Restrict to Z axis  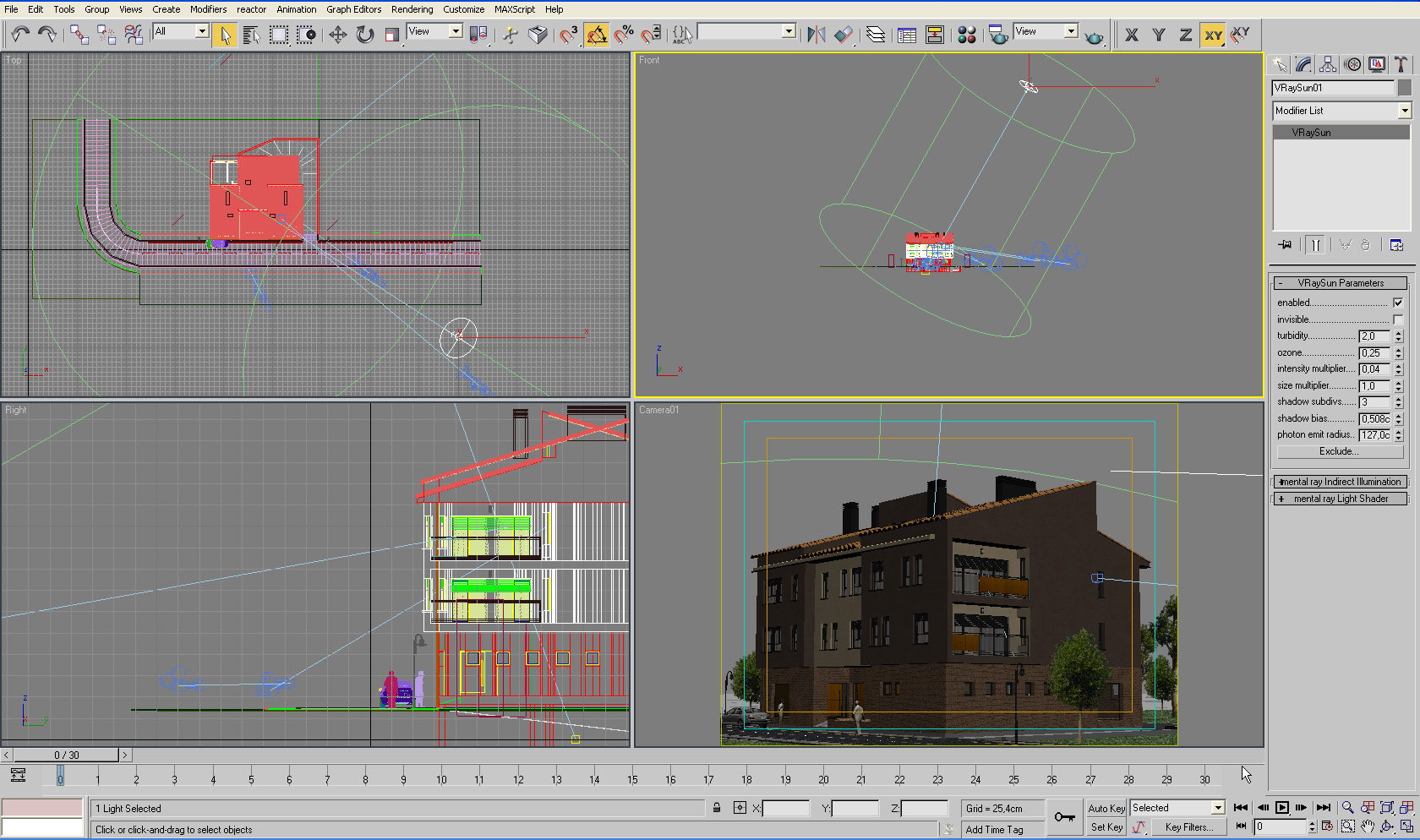[1186, 35]
